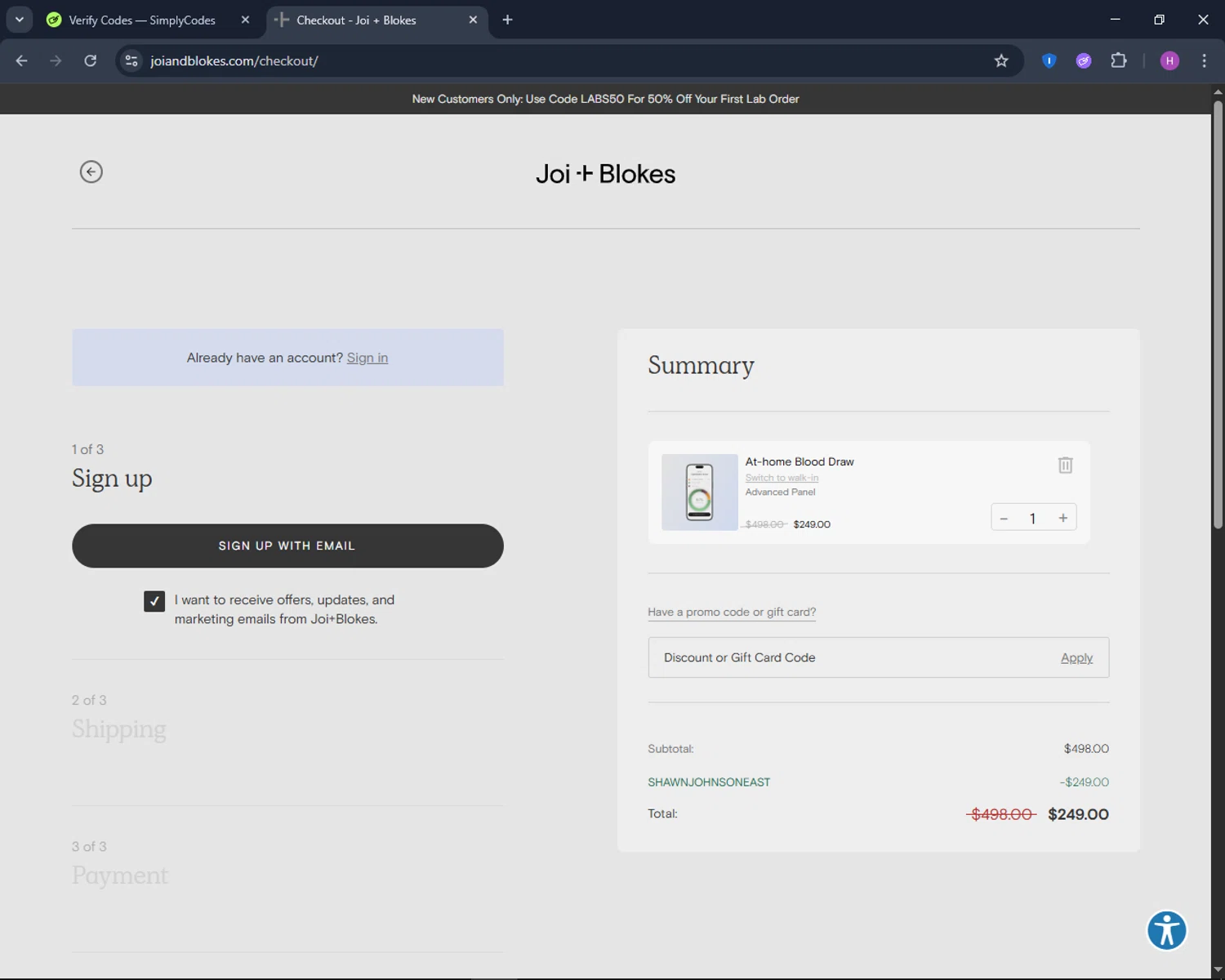Click Switch to walk-in link
This screenshot has height=980, width=1225.
click(x=782, y=478)
